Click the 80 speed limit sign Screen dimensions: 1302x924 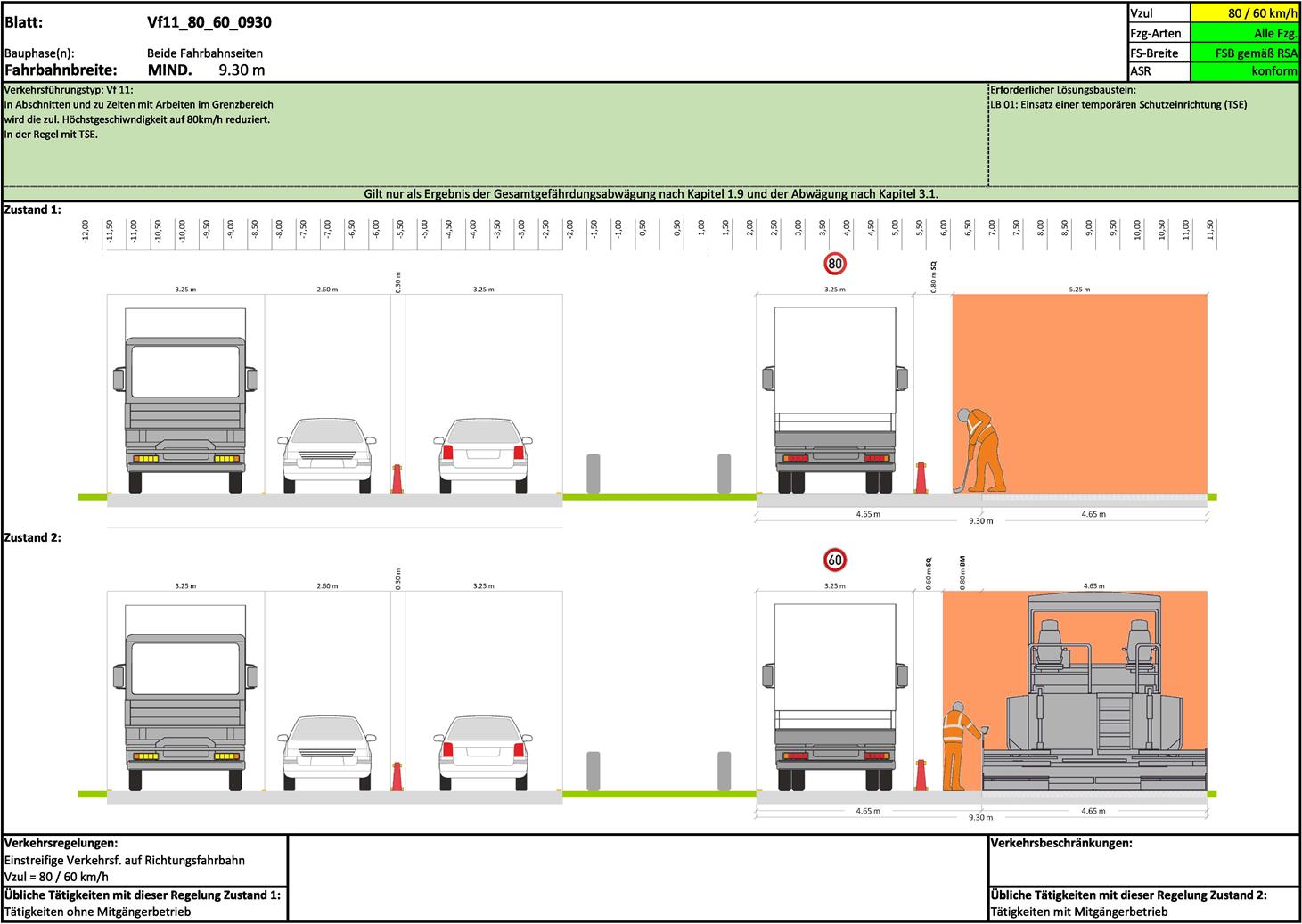tap(834, 264)
